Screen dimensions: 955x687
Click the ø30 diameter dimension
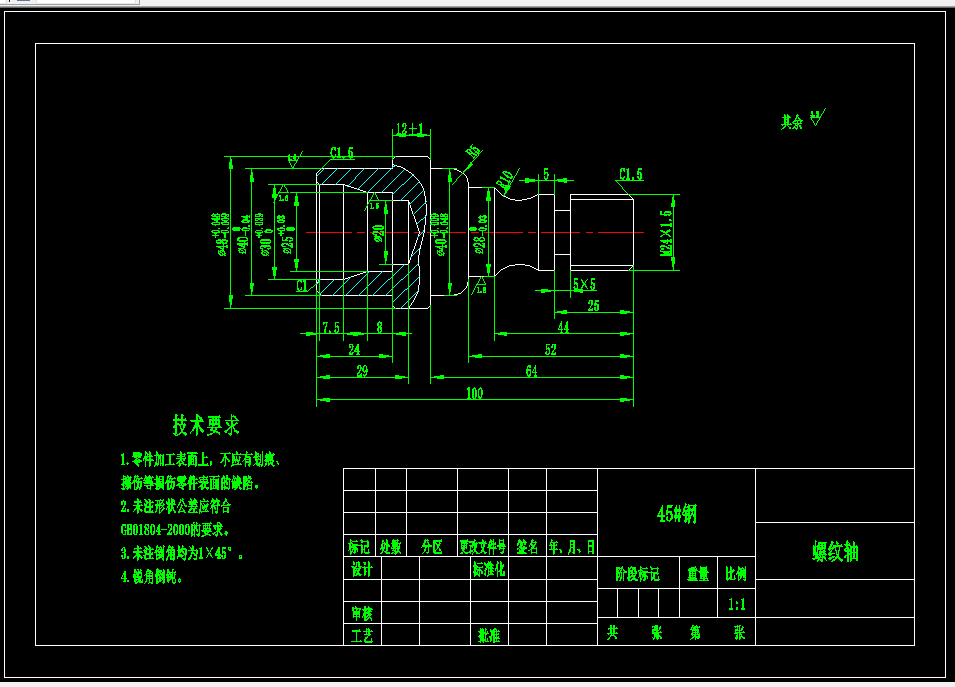(263, 234)
